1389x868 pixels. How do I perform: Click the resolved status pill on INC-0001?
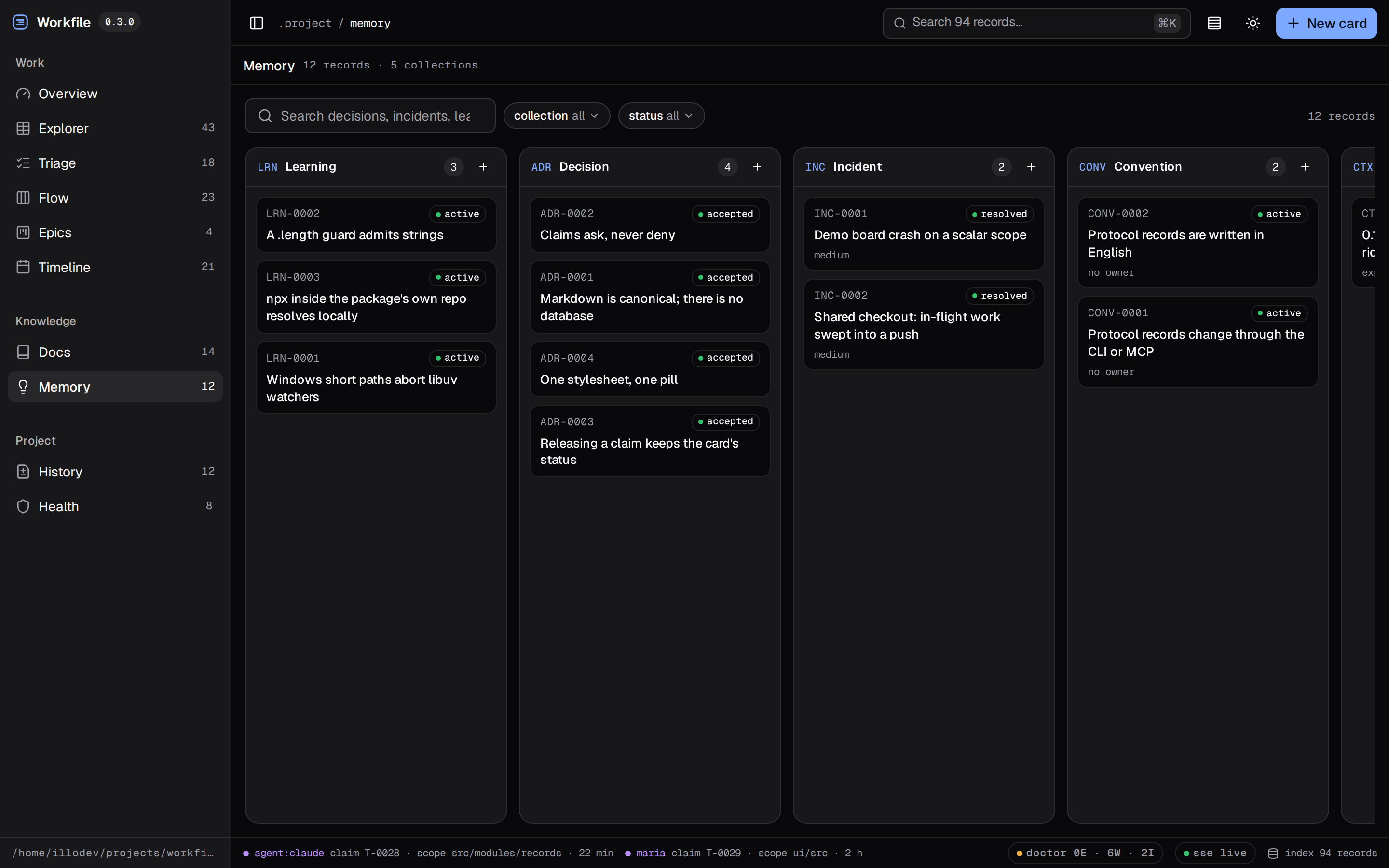pos(999,214)
